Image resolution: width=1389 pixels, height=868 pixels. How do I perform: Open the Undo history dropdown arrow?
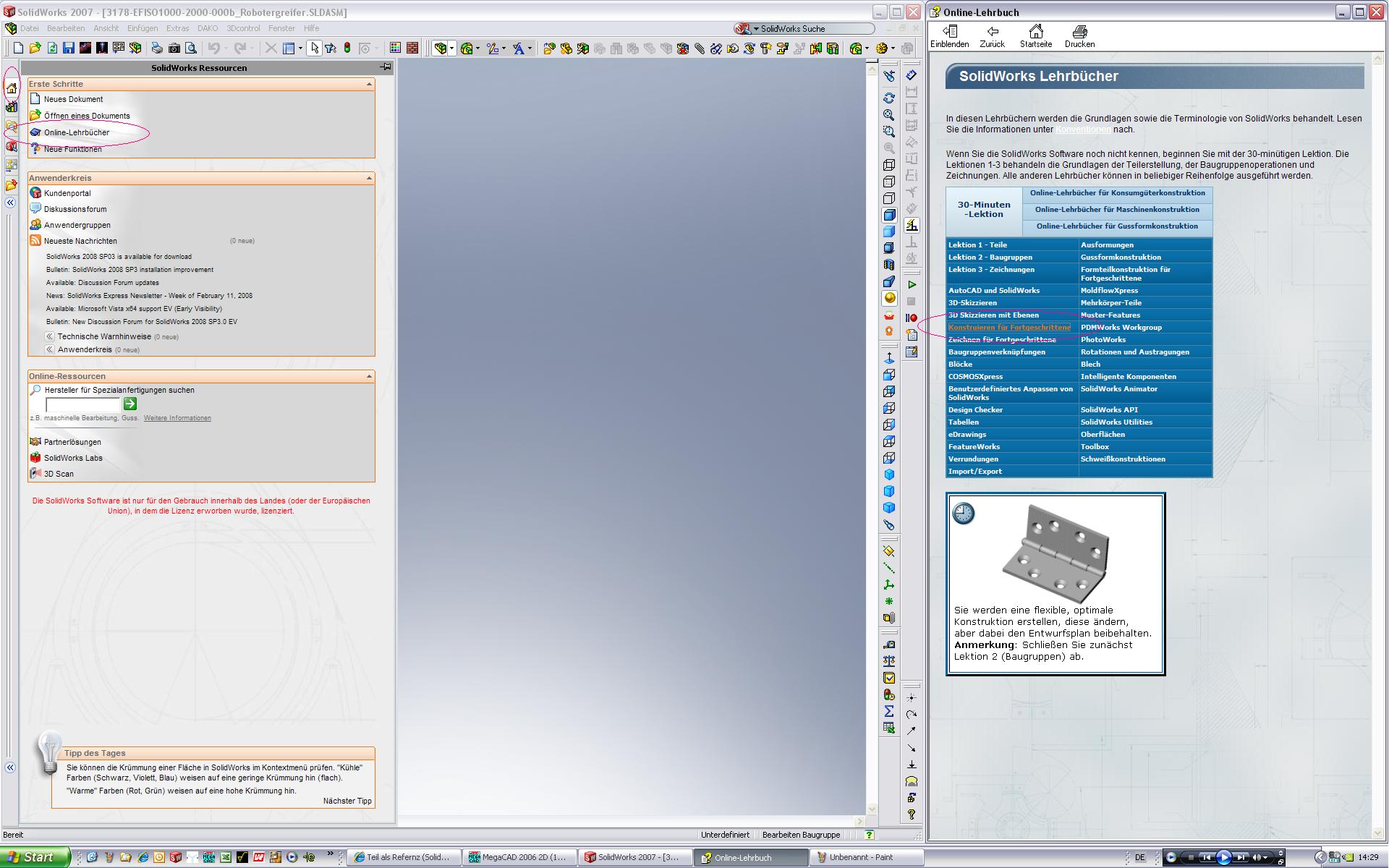tap(226, 48)
